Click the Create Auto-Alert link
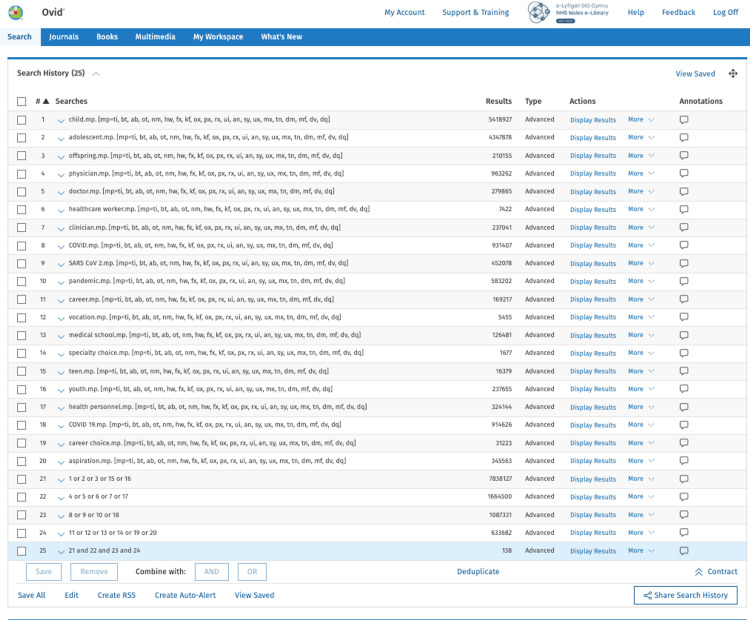This screenshot has height=620, width=750. (x=185, y=595)
